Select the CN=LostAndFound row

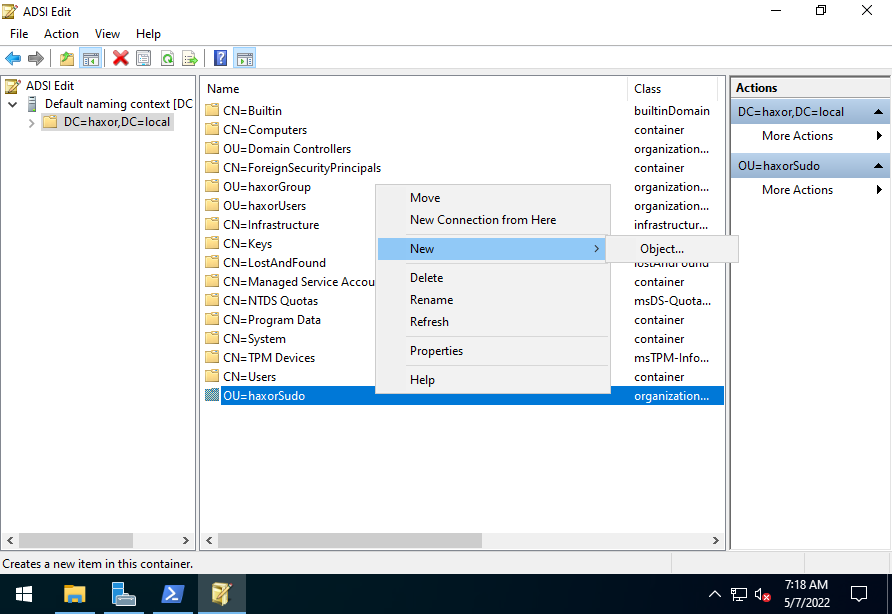[x=274, y=263]
